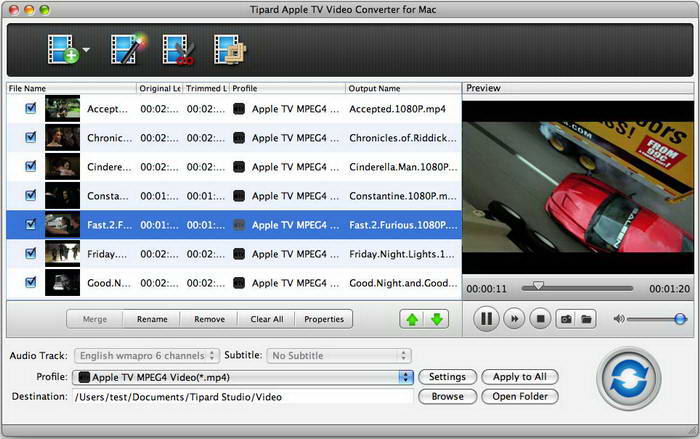The width and height of the screenshot is (700, 439).
Task: Select the Good Night thumbnail
Action: (62, 283)
